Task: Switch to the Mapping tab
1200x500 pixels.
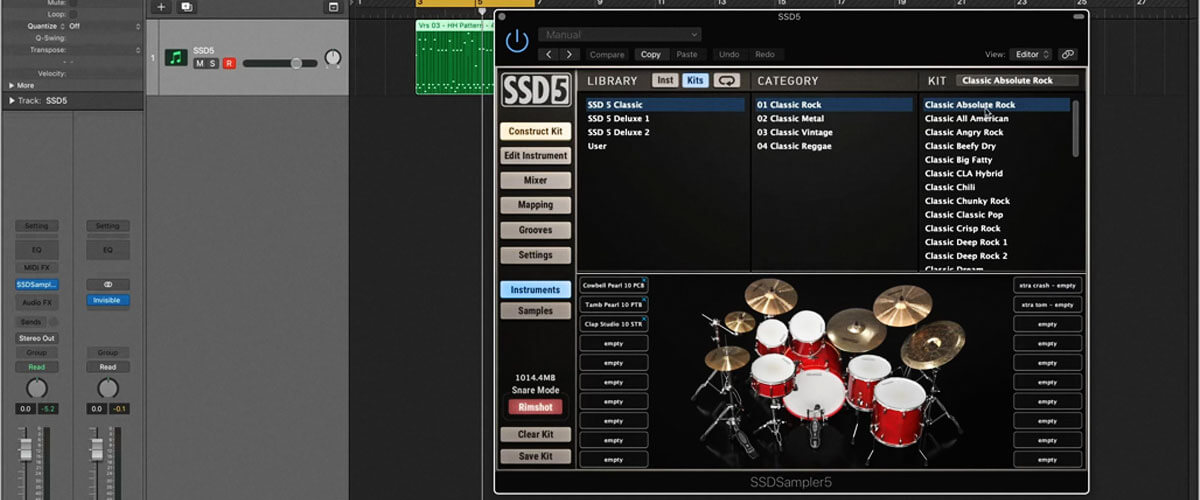Action: 535,205
